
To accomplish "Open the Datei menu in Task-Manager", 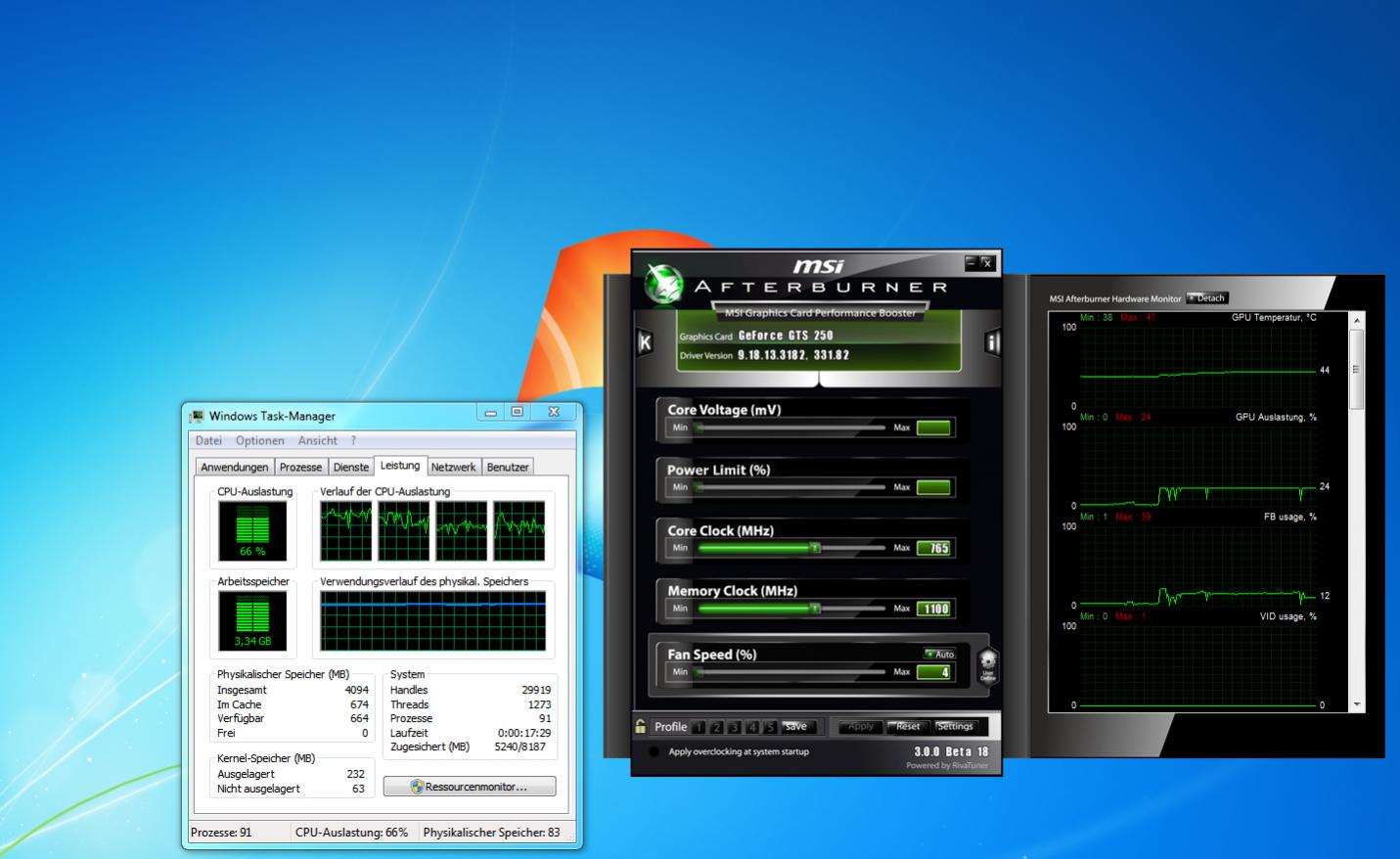I will tap(208, 440).
